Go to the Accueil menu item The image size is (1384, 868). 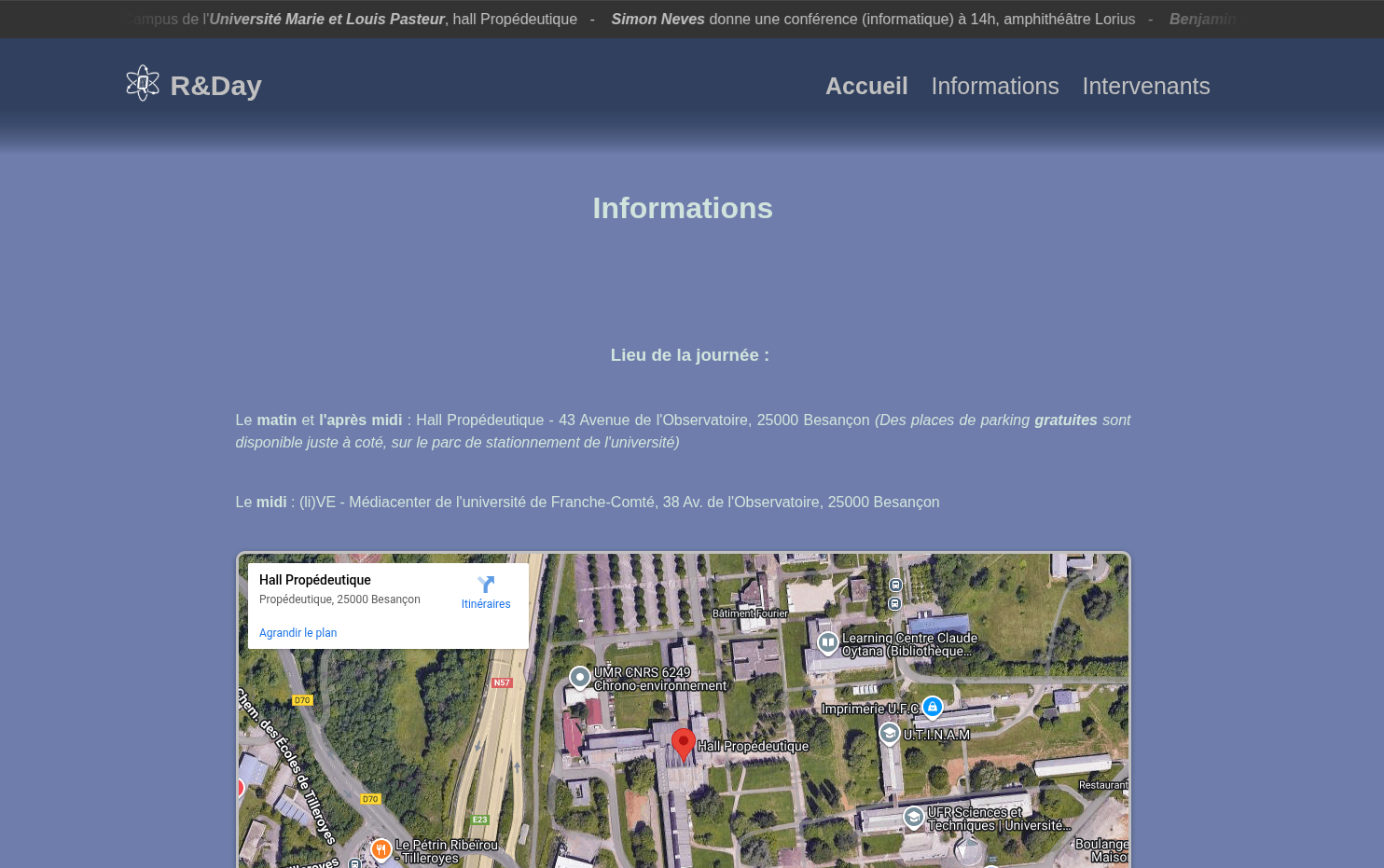click(x=865, y=86)
